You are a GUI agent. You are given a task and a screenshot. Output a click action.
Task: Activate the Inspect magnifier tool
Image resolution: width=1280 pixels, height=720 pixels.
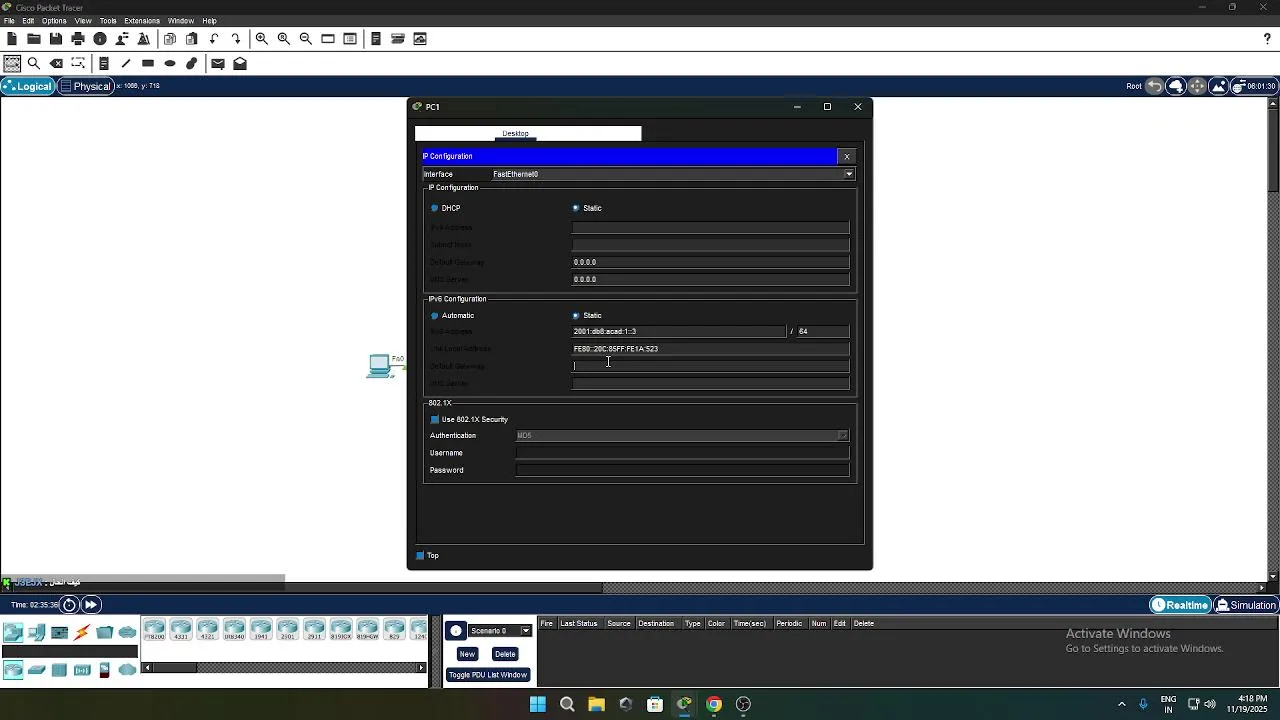tap(34, 63)
